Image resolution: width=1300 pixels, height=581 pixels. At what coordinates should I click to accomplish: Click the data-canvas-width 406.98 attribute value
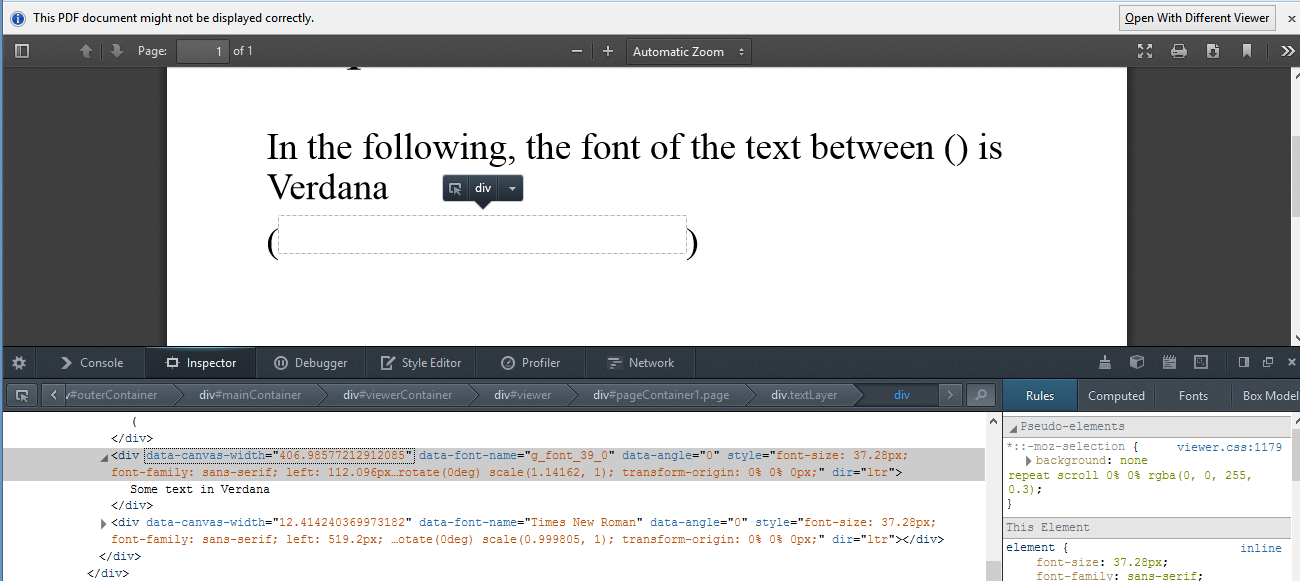click(343, 455)
